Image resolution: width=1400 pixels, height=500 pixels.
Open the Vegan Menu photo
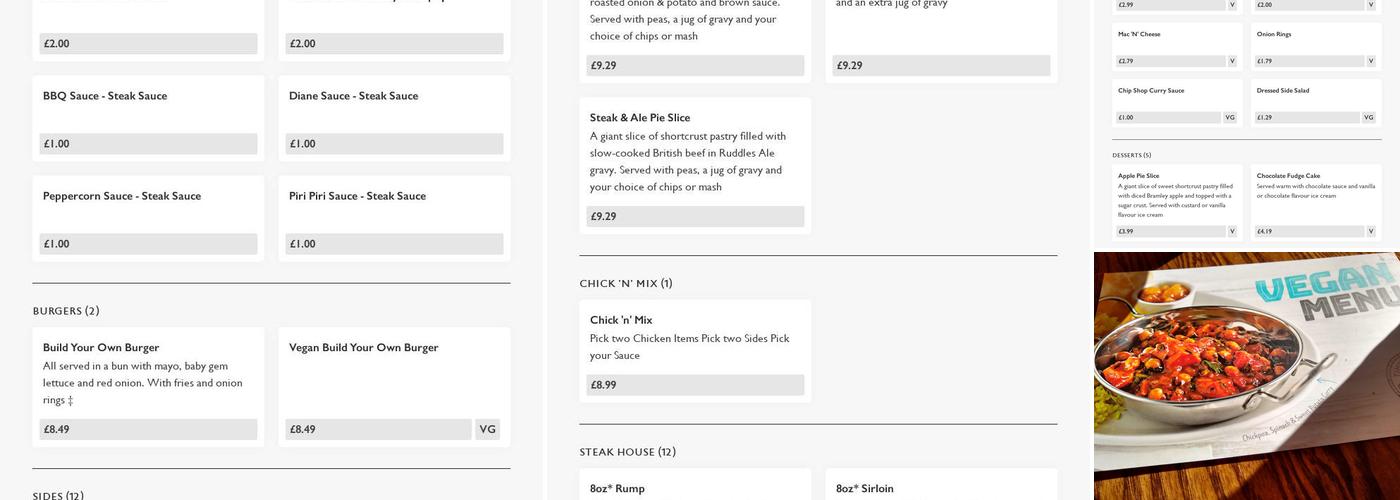click(1246, 375)
